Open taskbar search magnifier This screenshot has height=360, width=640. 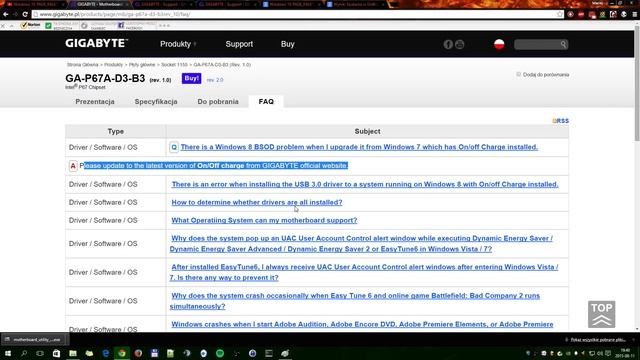24,353
